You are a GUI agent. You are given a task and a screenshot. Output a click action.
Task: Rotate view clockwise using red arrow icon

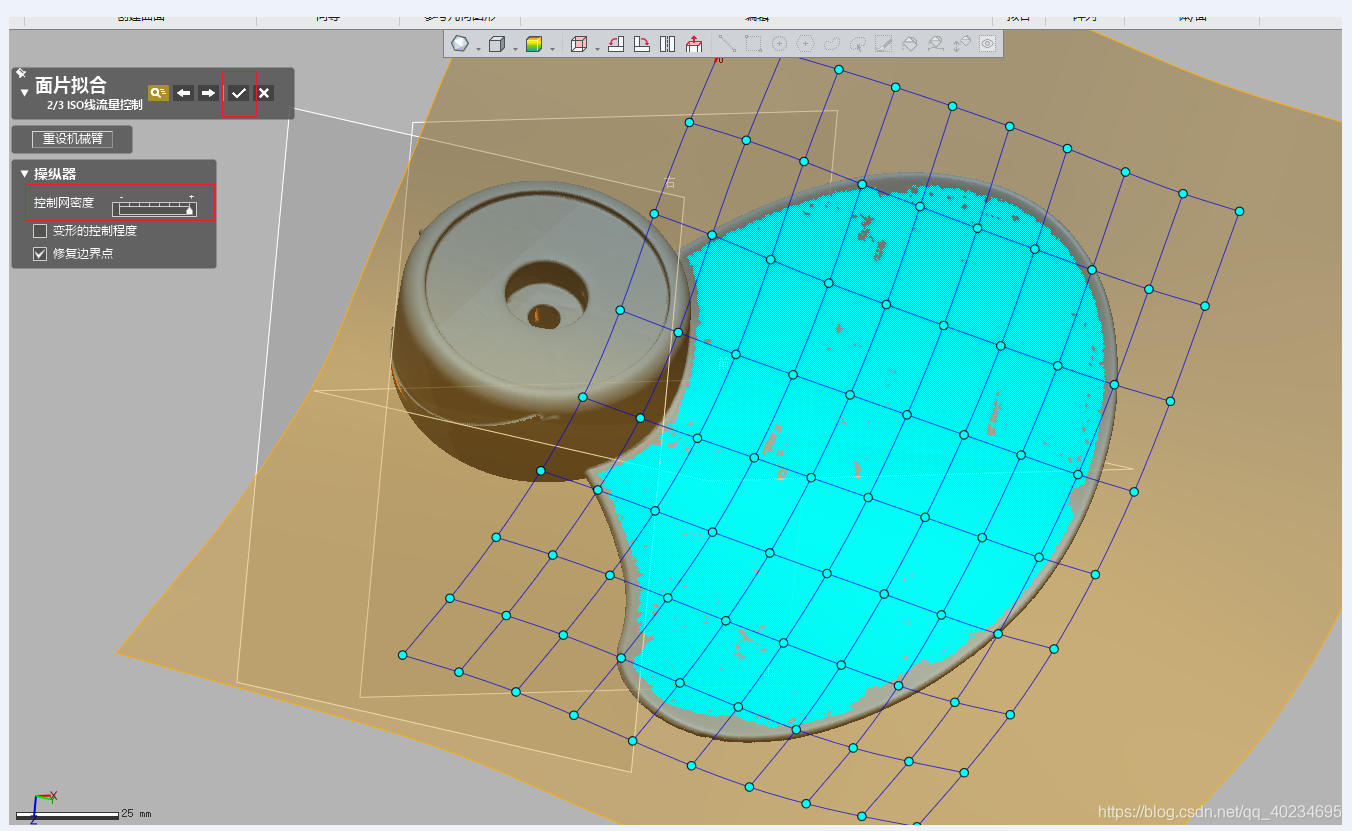tap(642, 44)
